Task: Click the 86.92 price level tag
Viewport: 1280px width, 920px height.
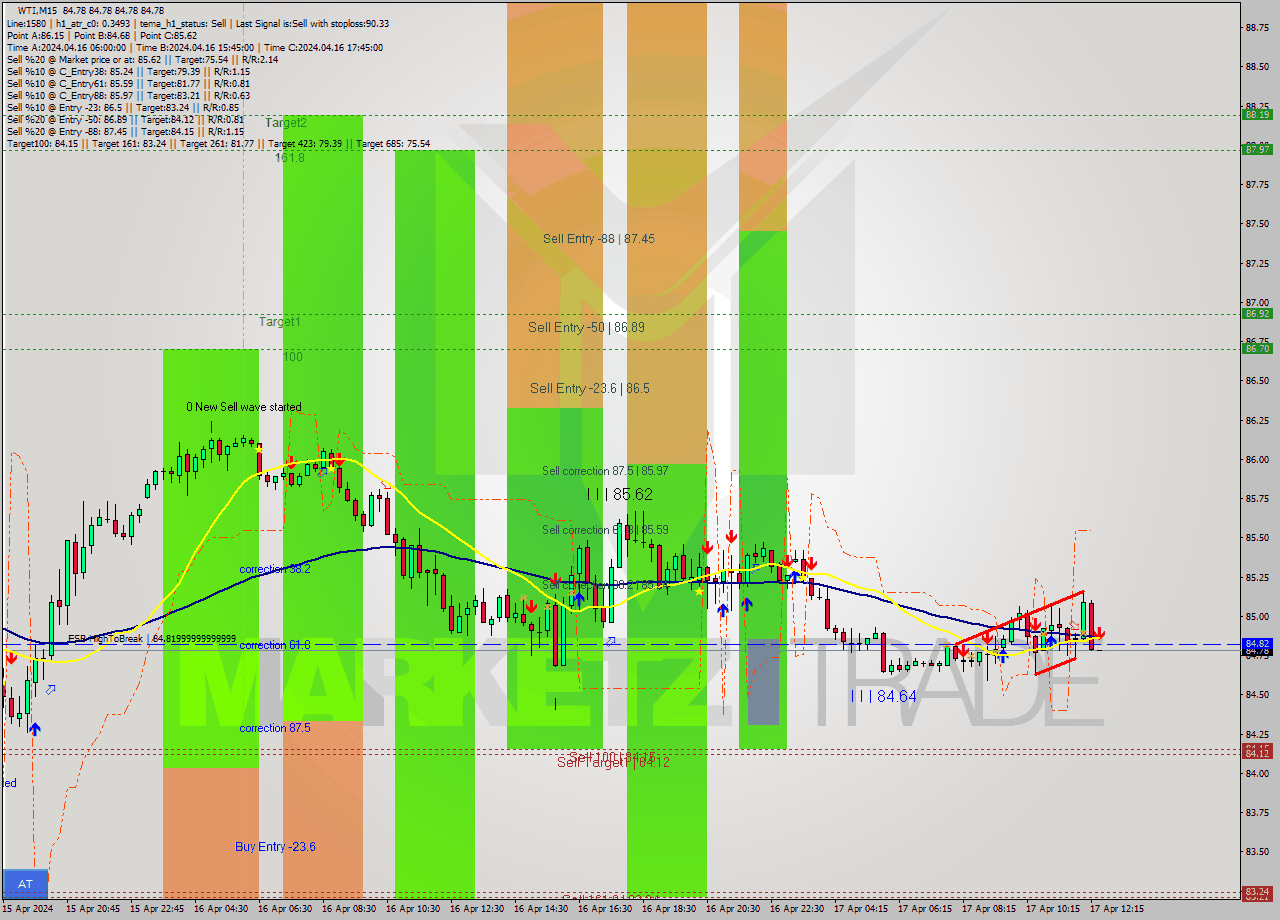Action: point(1257,314)
